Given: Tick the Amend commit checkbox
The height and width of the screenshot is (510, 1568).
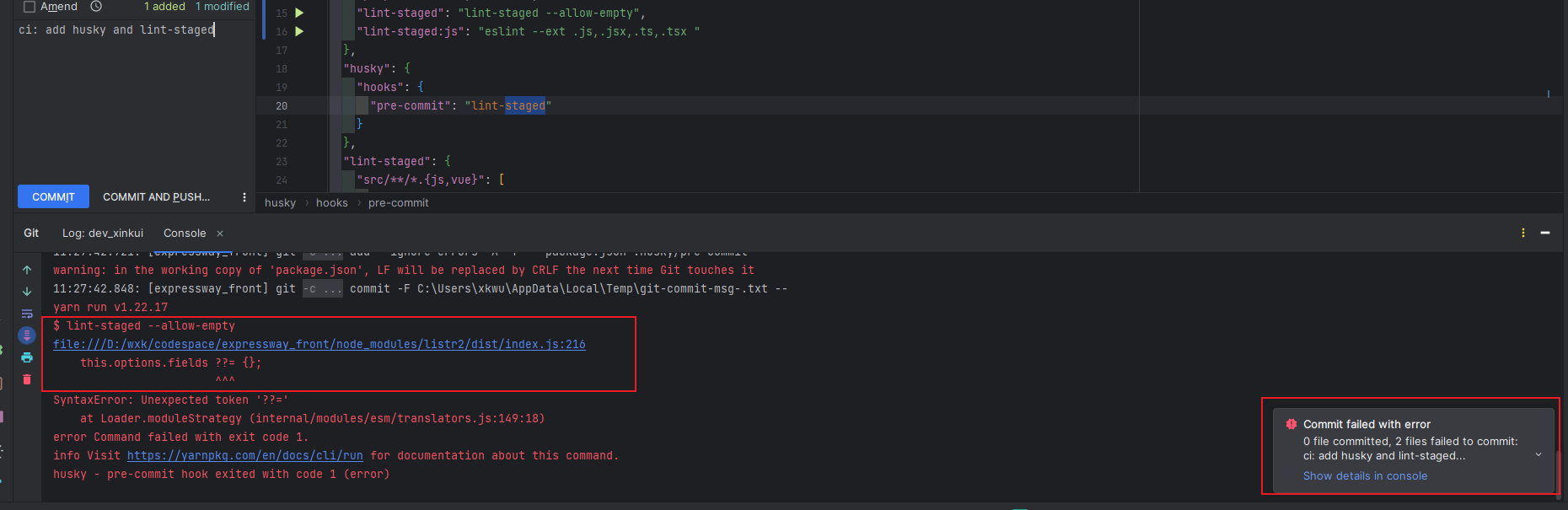Looking at the screenshot, I should [x=30, y=7].
